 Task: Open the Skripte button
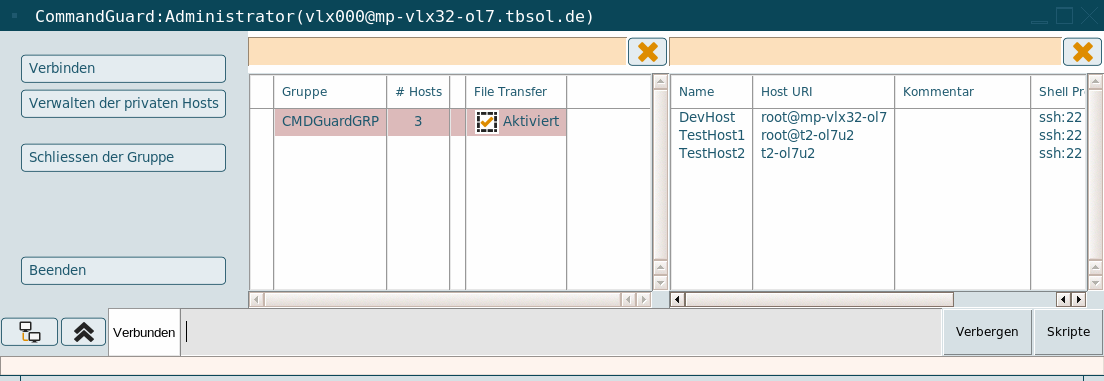tap(1068, 332)
